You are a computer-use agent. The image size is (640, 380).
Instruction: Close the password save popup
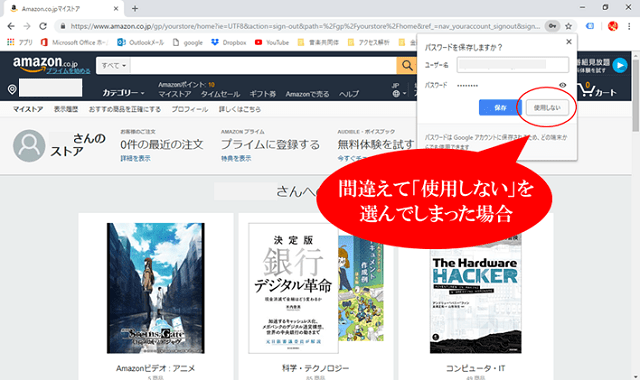(x=569, y=42)
